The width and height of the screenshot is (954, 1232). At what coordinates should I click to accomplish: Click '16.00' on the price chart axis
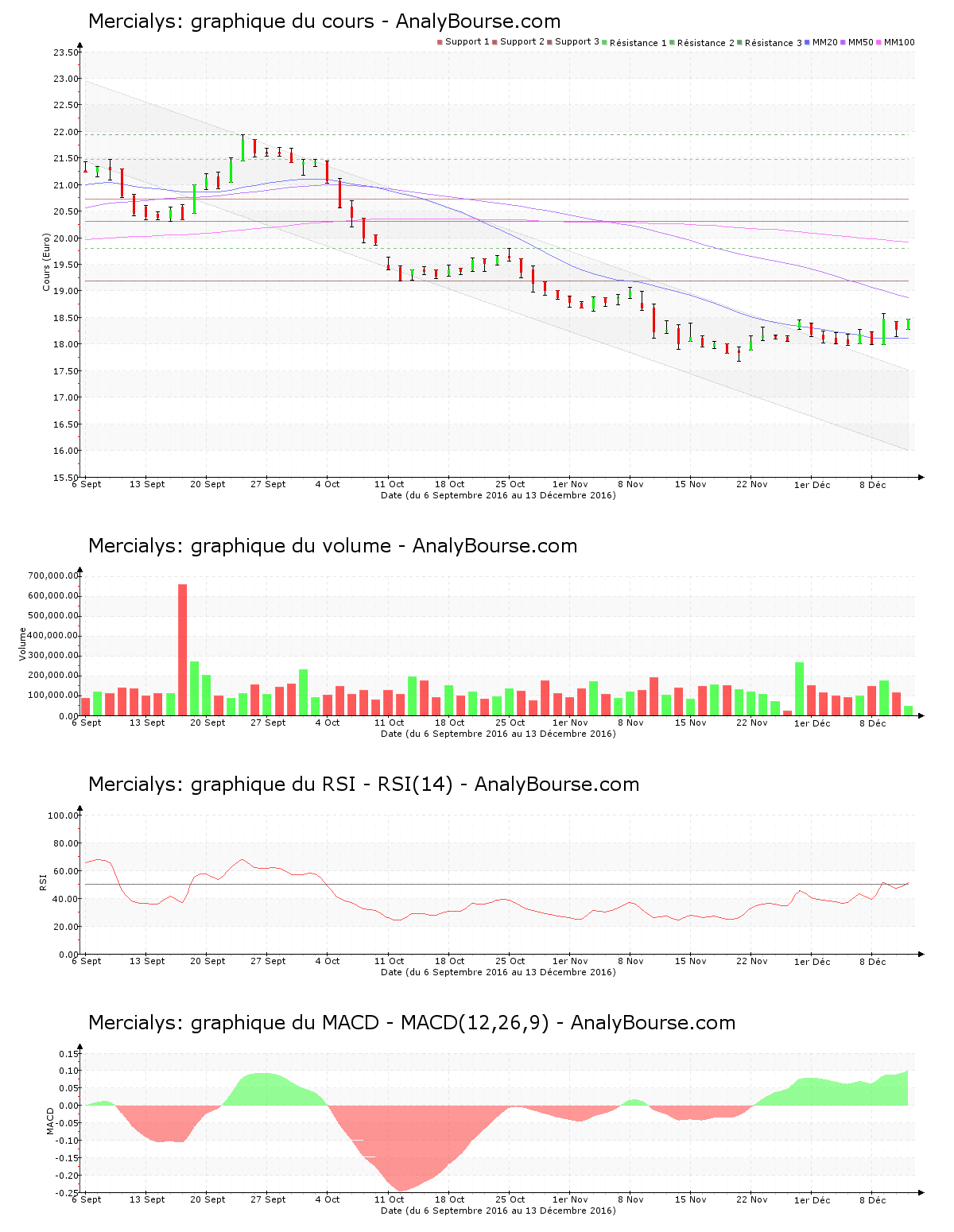click(x=66, y=451)
